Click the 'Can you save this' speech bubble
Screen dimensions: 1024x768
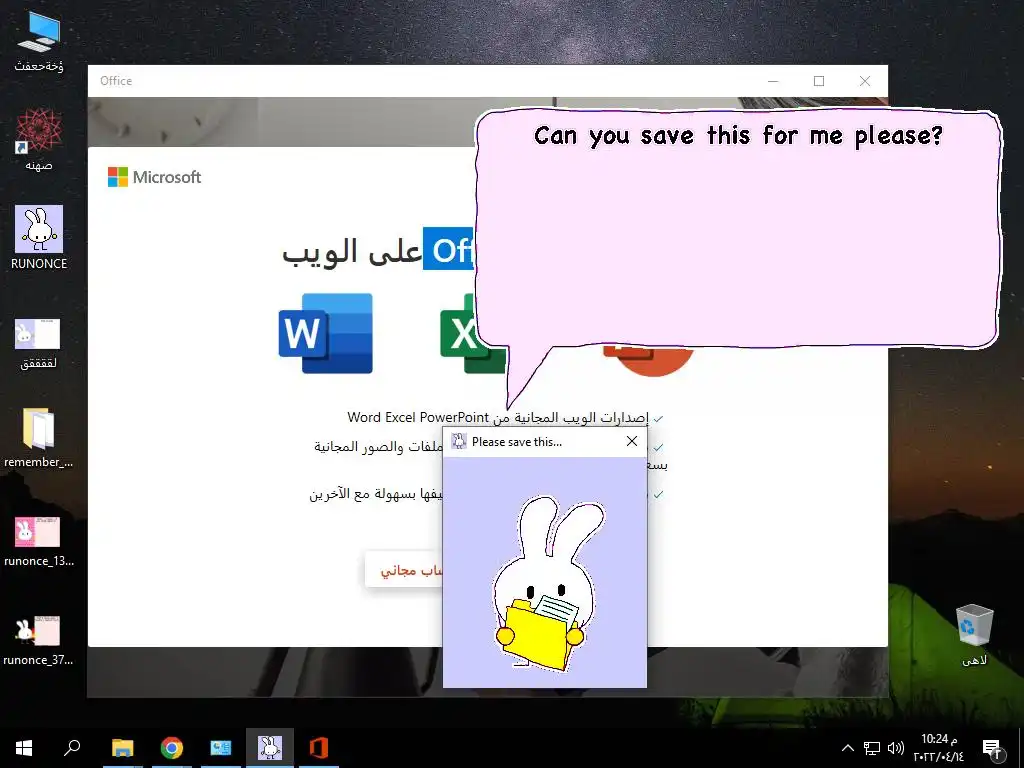point(738,229)
